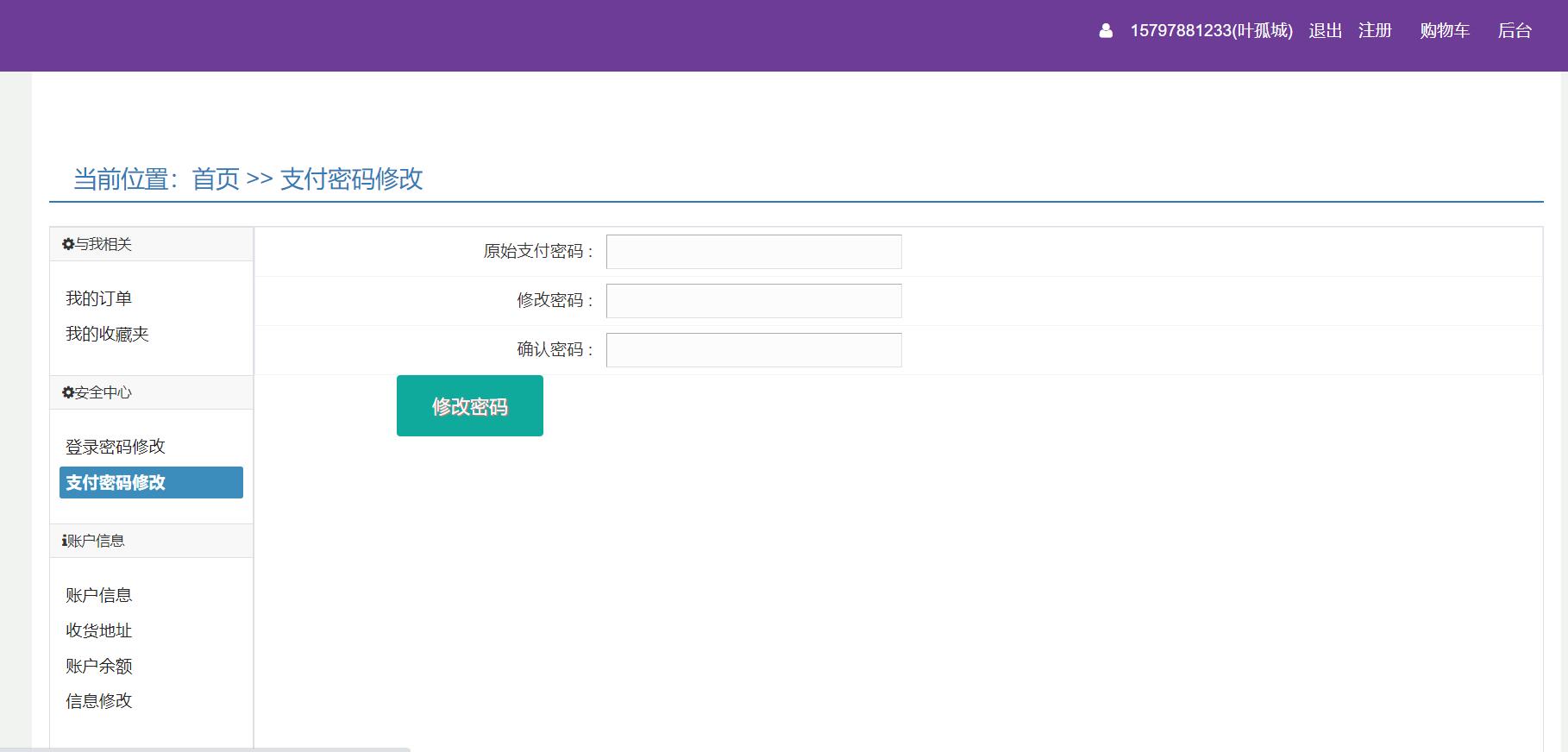
Task: Select 登录密码修改 in sidebar
Action: [x=115, y=447]
